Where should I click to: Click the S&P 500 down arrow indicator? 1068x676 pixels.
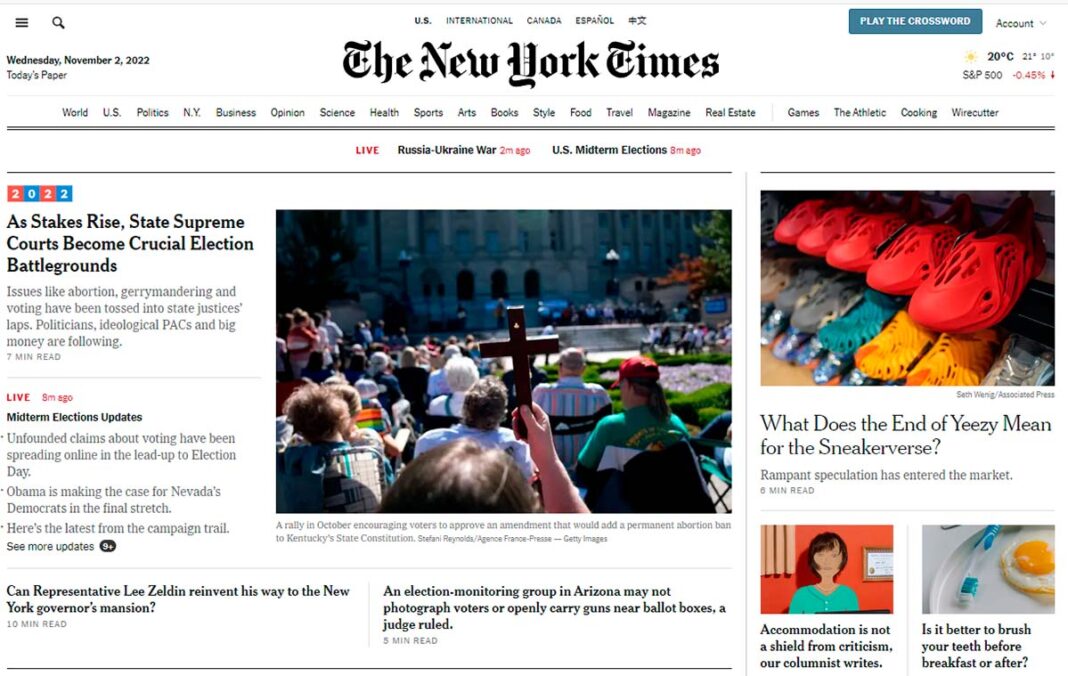pos(1052,75)
